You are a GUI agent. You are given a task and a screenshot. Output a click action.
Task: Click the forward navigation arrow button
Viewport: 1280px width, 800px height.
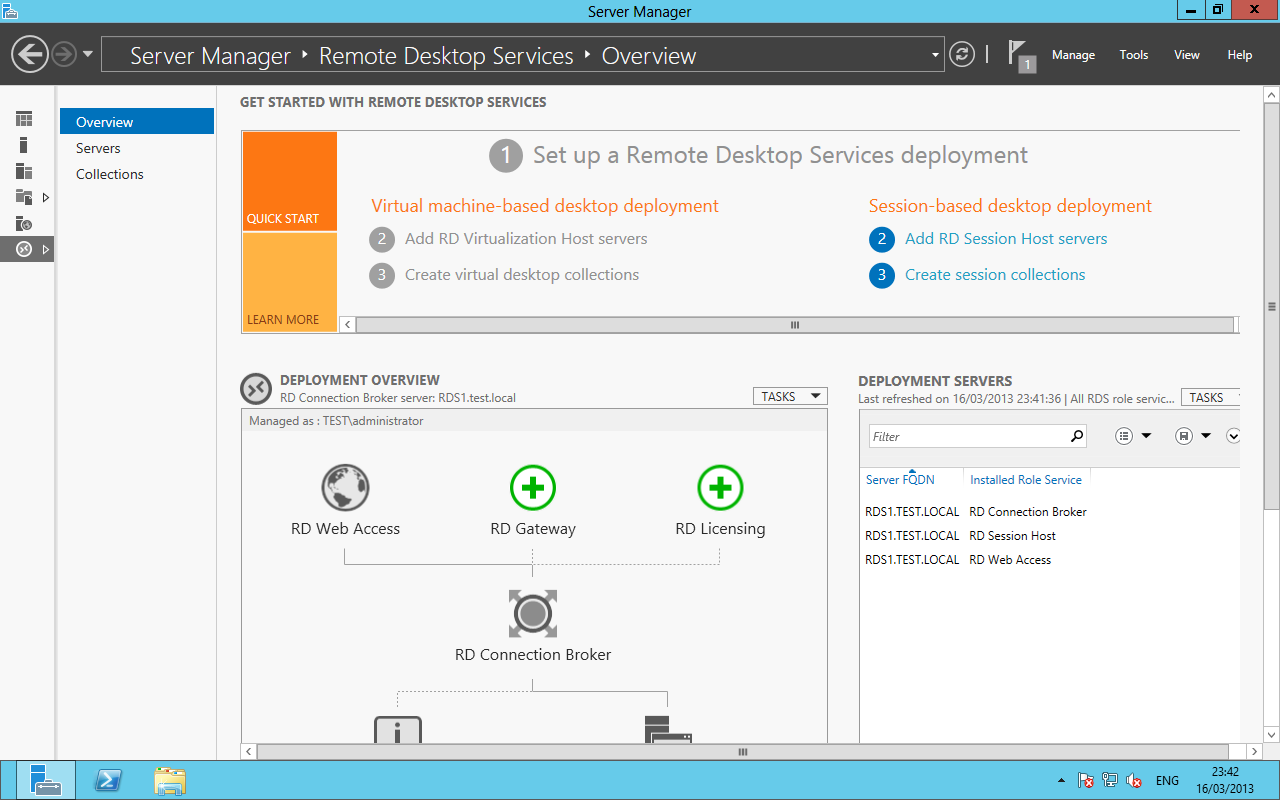coord(64,54)
